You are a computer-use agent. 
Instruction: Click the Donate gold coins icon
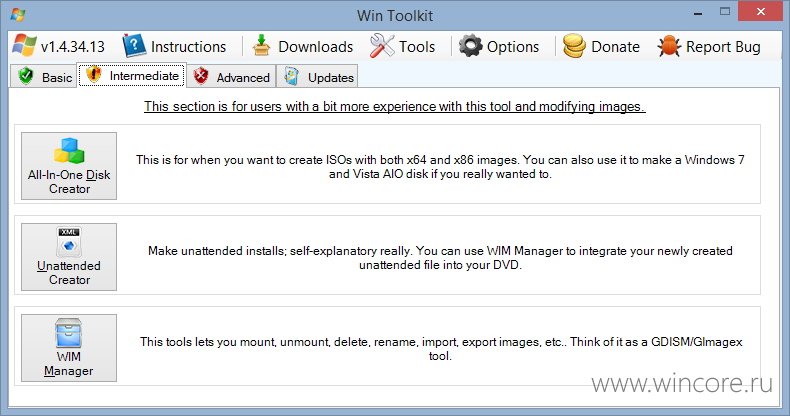click(574, 46)
